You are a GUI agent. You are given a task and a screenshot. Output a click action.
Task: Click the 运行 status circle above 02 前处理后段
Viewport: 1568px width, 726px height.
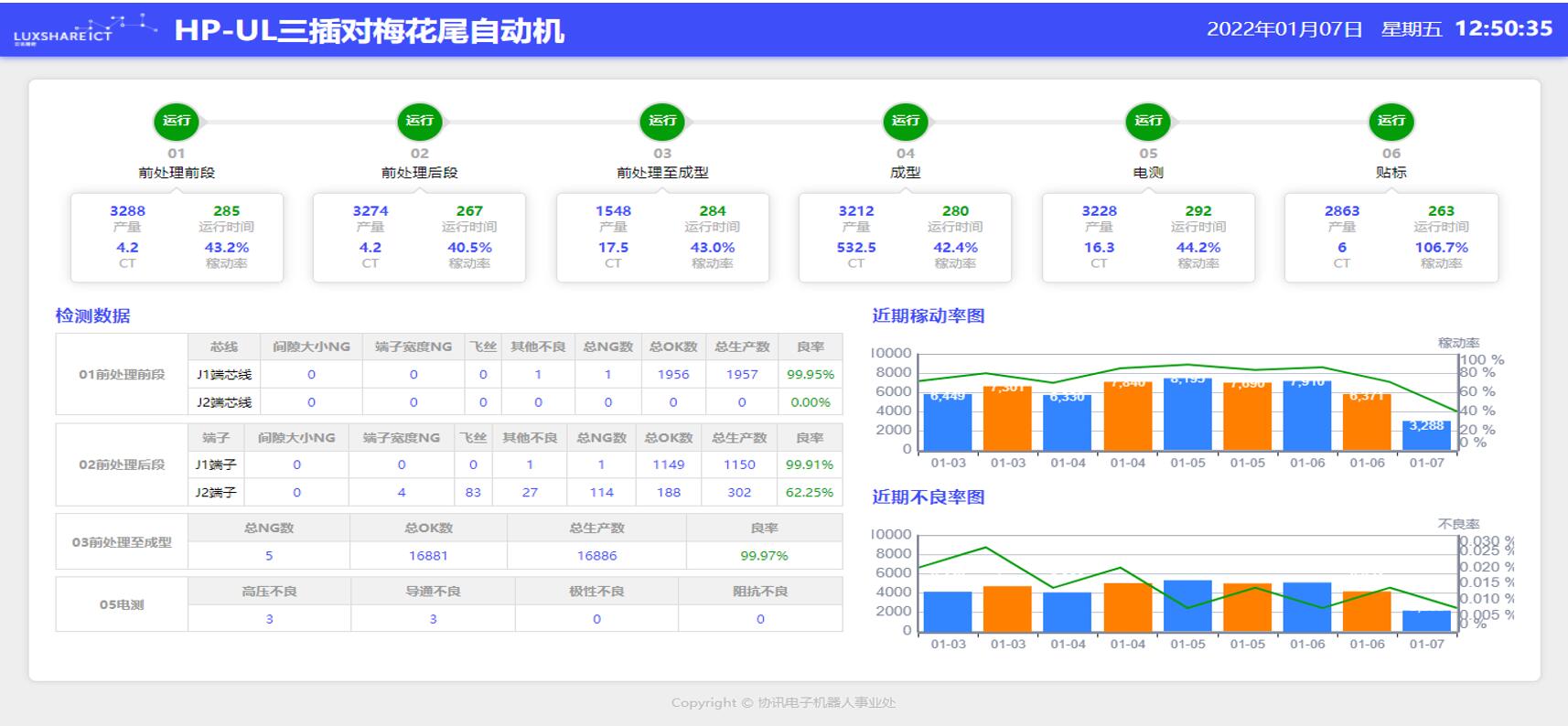419,121
